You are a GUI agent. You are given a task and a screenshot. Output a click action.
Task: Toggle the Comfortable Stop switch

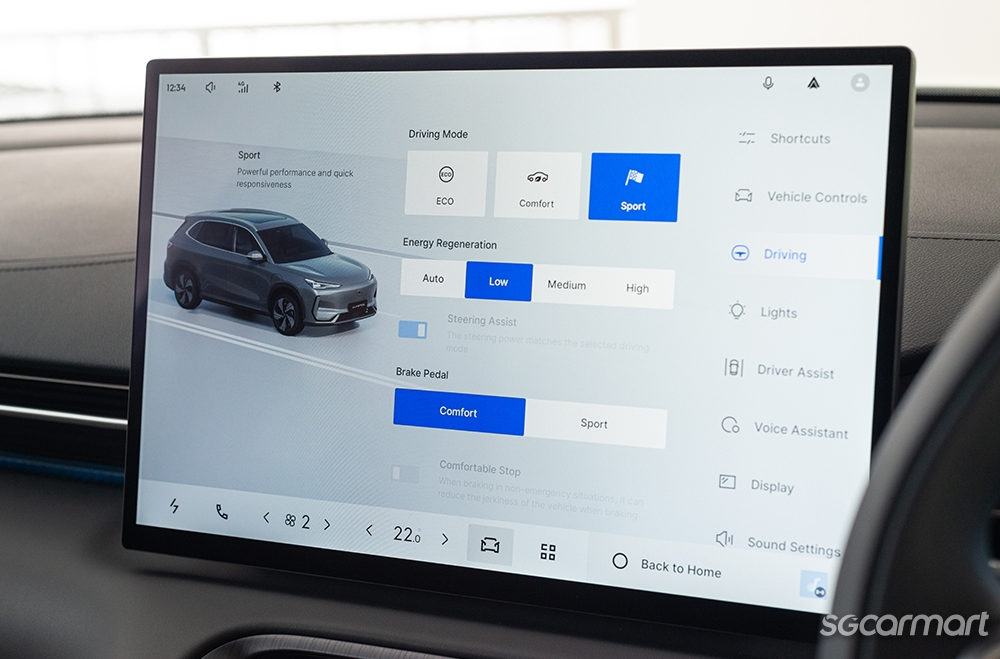coord(405,473)
